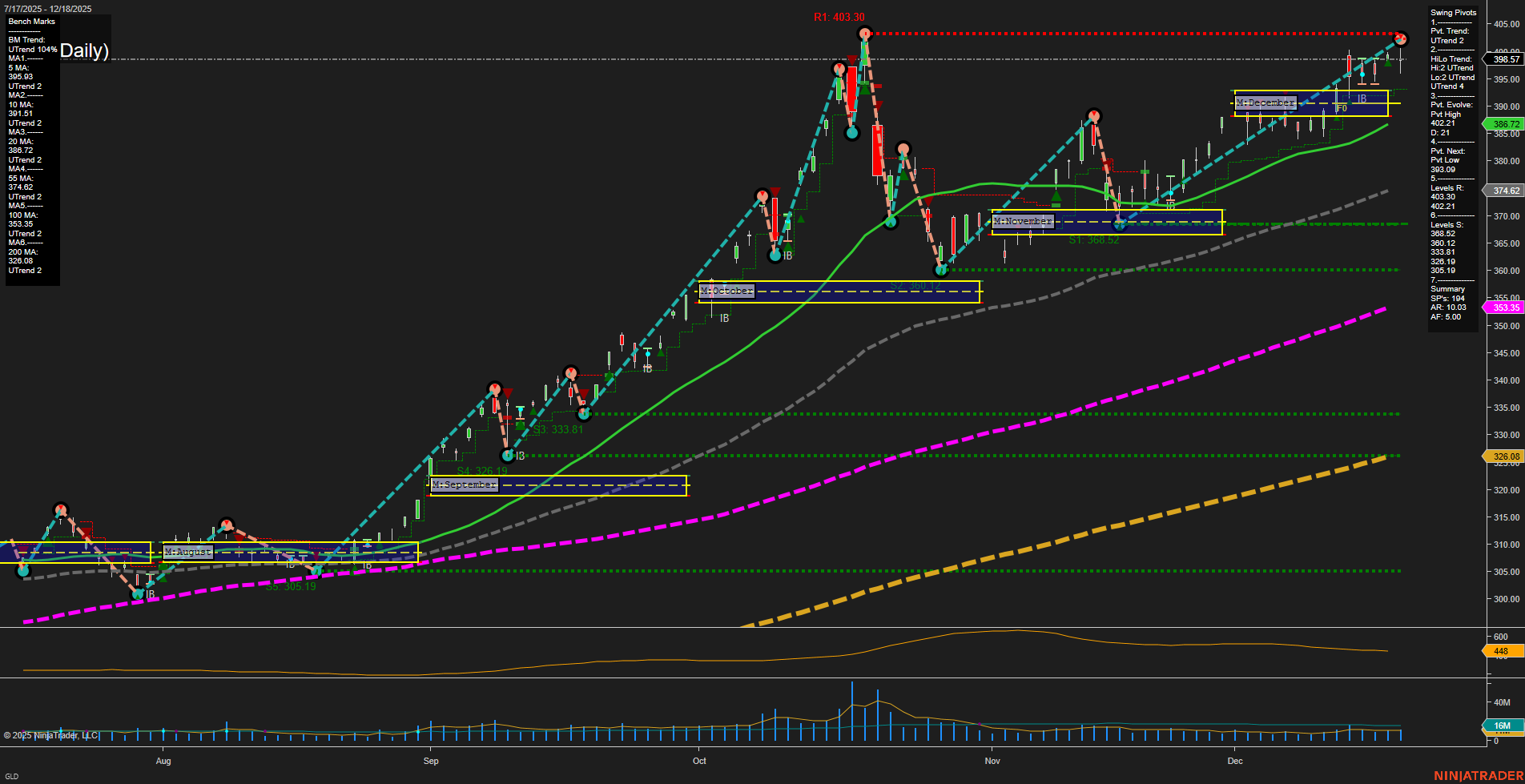1525x784 pixels.
Task: Select the M:December zone label on the chart
Action: click(1265, 103)
